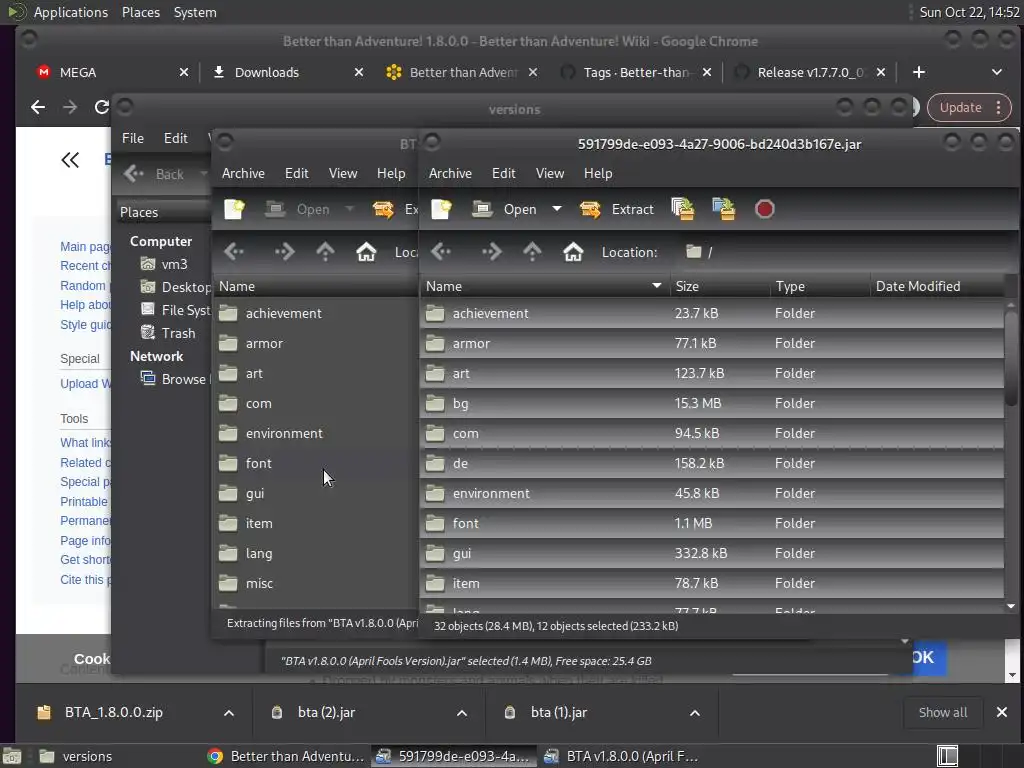
Task: Sort by Name column in the jar window
Action: click(545, 286)
